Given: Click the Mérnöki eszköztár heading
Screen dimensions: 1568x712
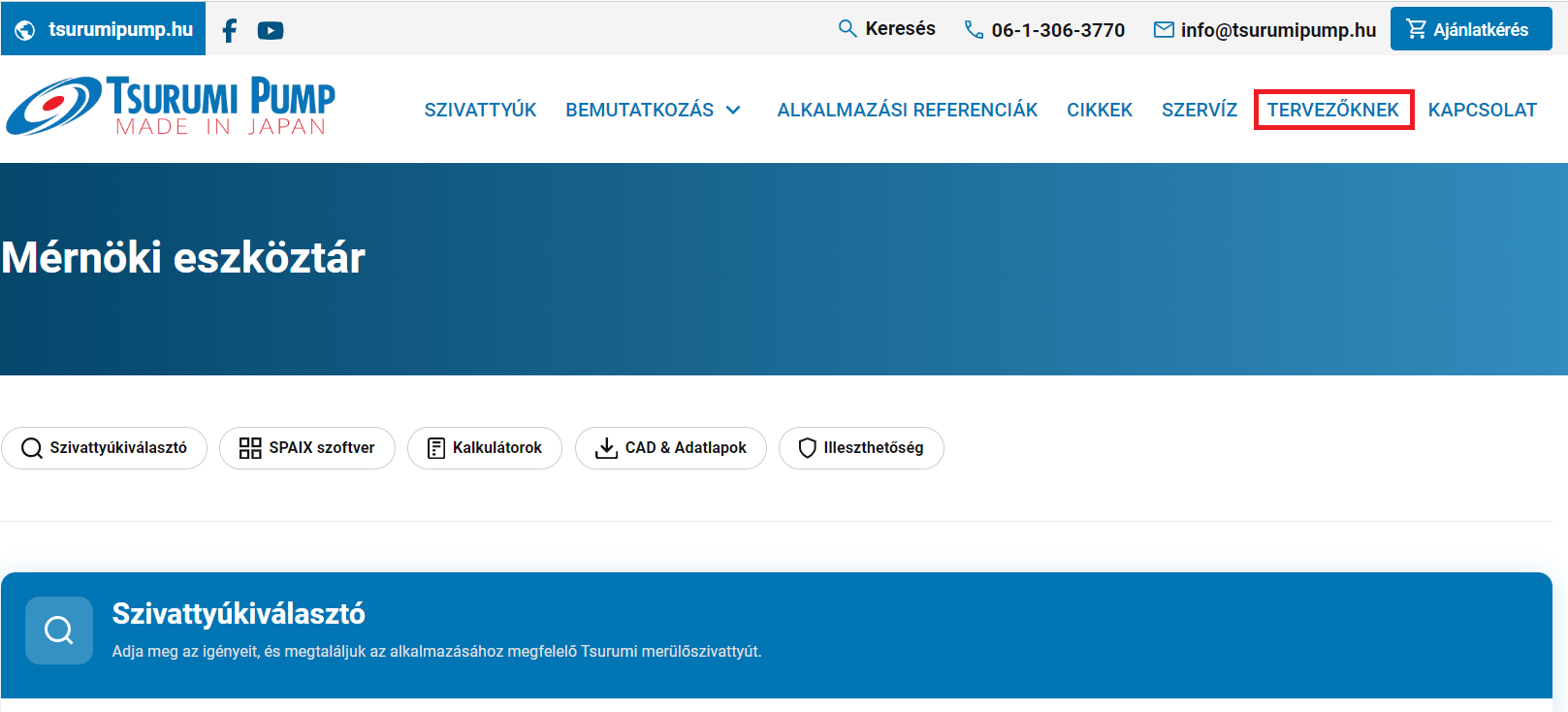Looking at the screenshot, I should [x=183, y=258].
